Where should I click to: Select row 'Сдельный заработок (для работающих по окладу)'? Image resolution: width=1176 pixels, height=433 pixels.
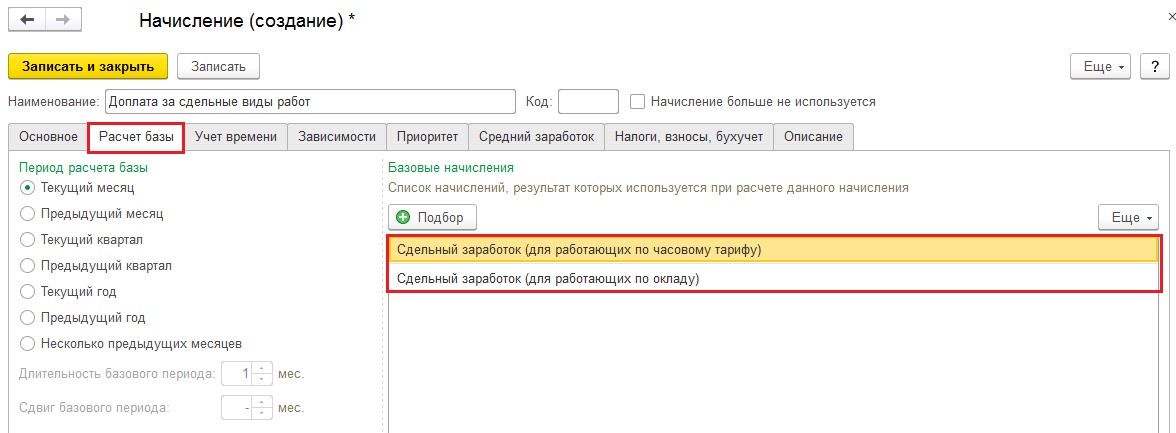point(547,279)
